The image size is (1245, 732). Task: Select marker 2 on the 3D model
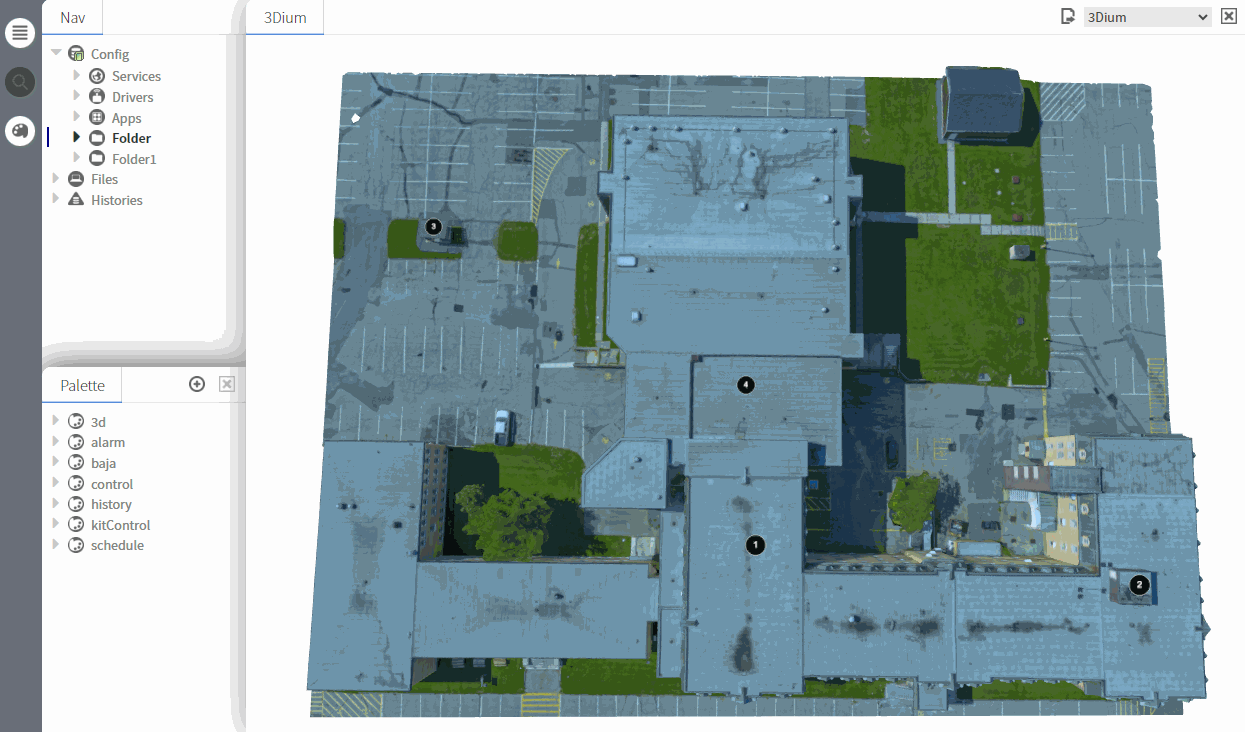click(x=1139, y=585)
